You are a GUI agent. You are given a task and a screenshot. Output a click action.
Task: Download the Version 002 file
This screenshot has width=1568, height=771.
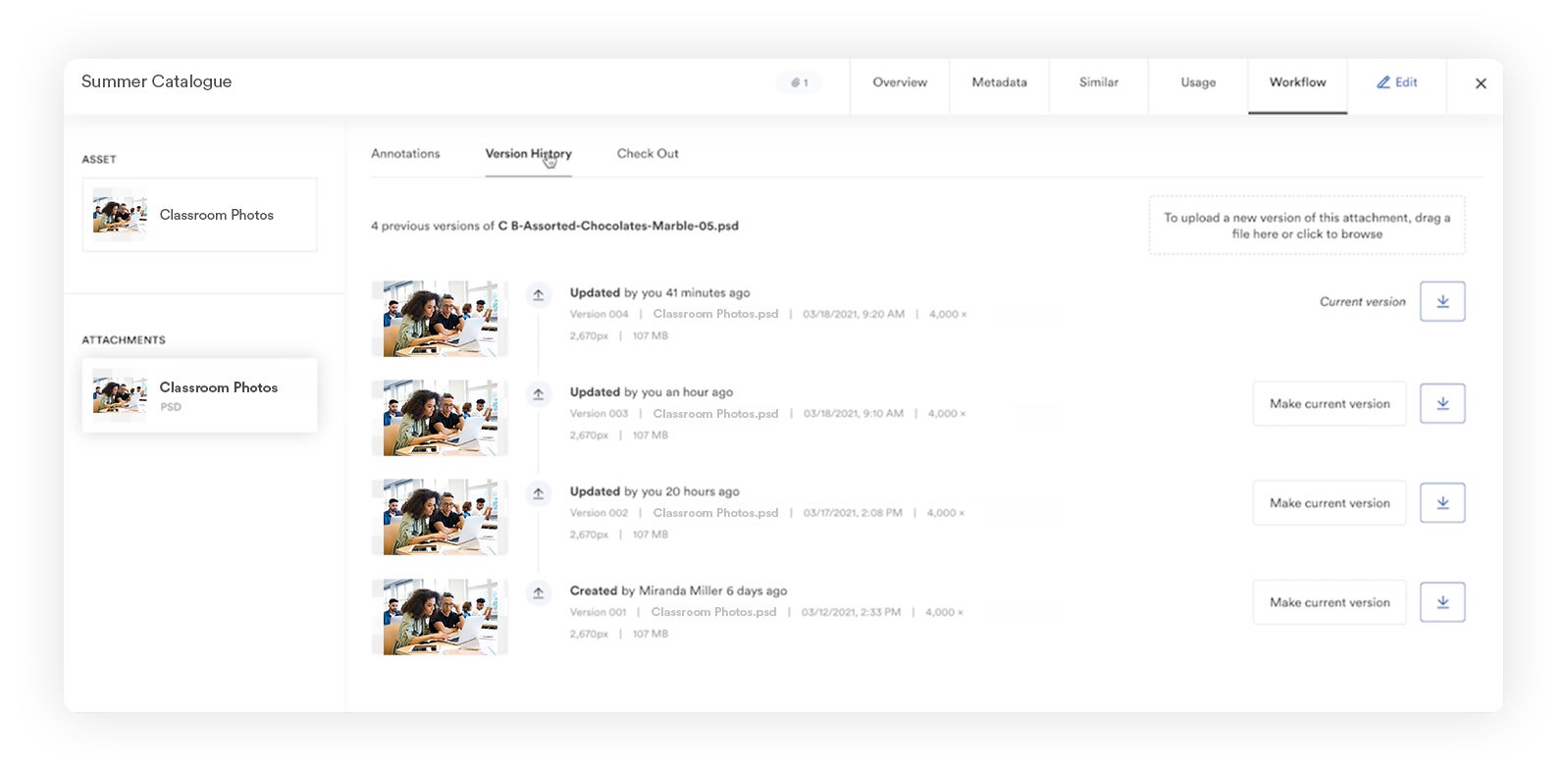1442,502
